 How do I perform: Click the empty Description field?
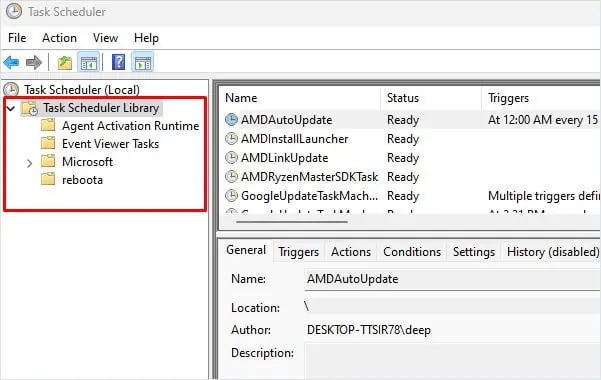pyautogui.click(x=452, y=361)
